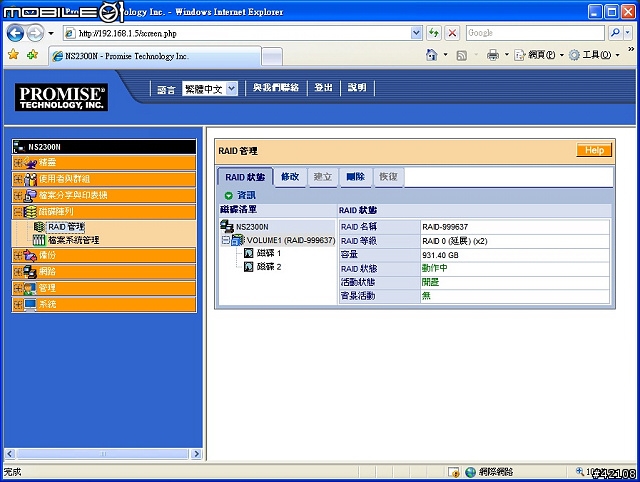The image size is (640, 482).
Task: Switch to the 建立 tab
Action: click(322, 177)
